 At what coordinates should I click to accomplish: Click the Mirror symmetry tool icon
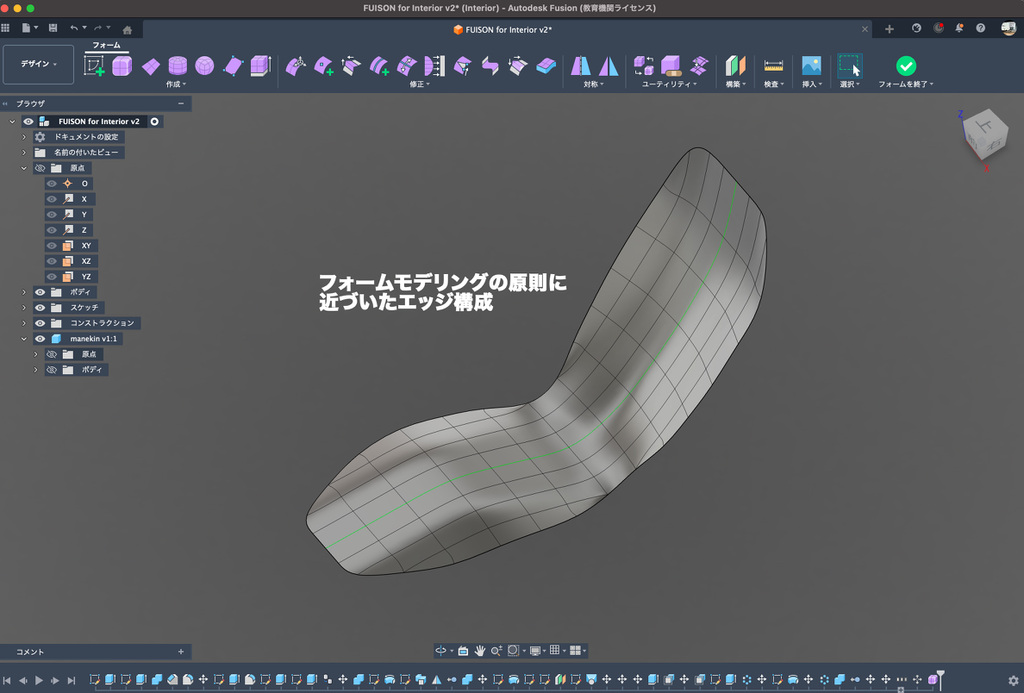click(x=580, y=66)
